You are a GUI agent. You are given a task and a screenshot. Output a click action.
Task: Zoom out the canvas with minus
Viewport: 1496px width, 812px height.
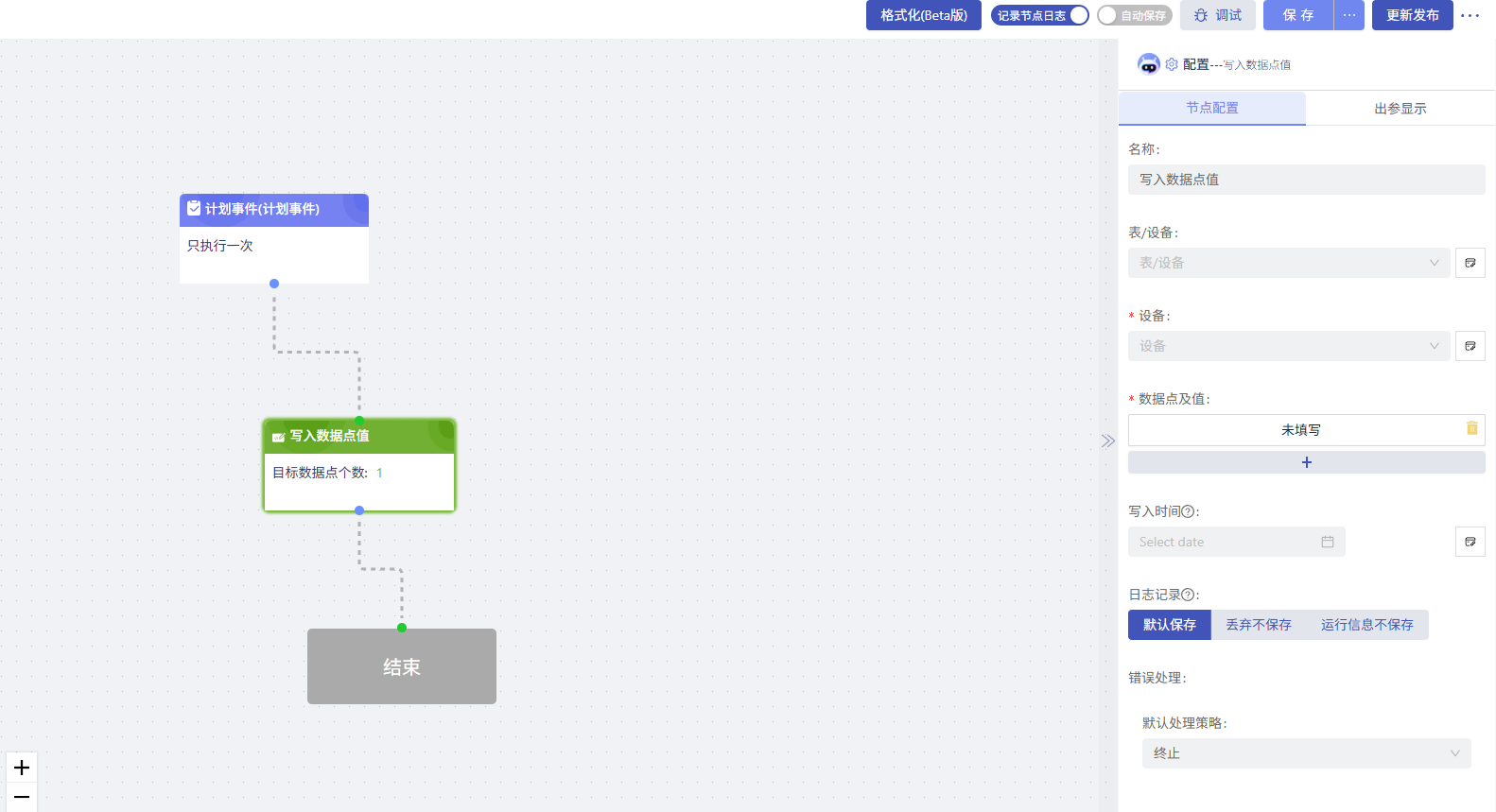[22, 797]
